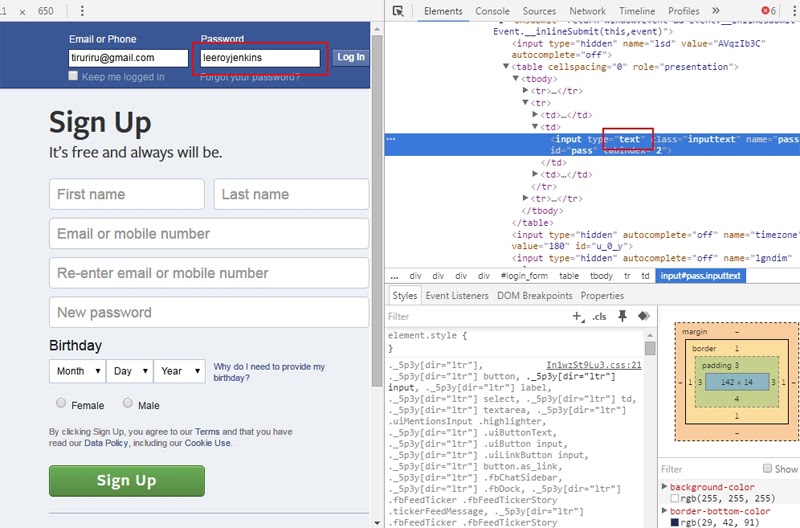Click the Filter field in the computed styles pane
This screenshot has width=800, height=528.
(x=709, y=469)
